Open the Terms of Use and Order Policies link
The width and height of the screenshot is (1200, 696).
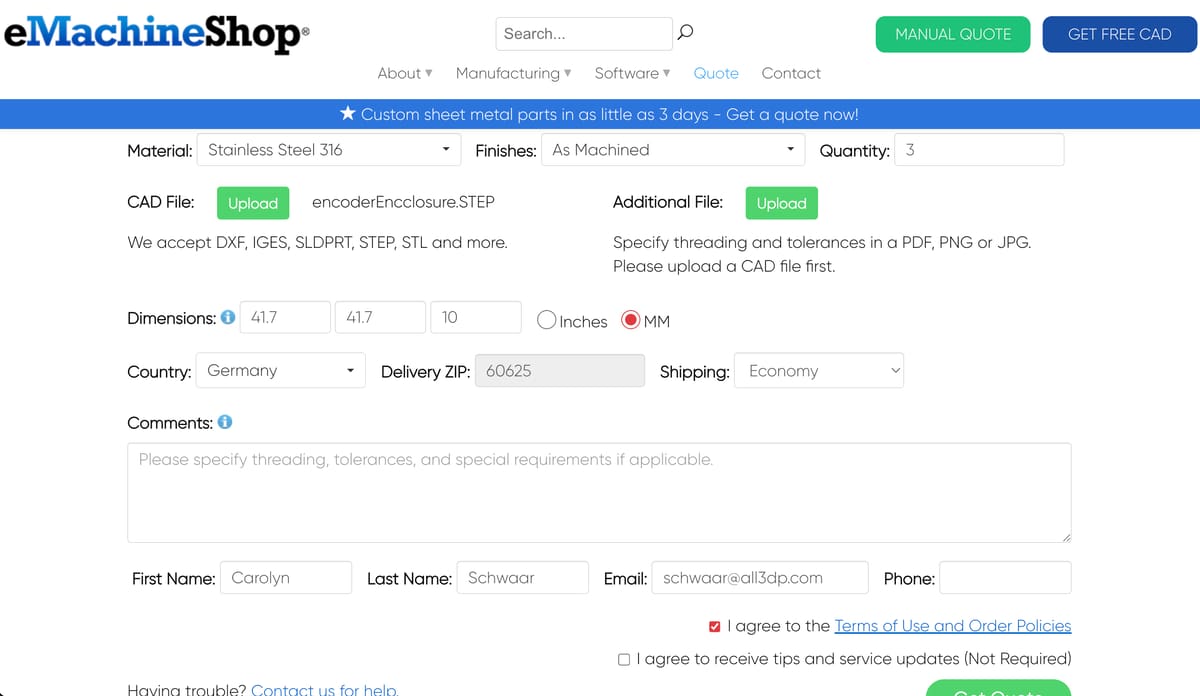[953, 626]
